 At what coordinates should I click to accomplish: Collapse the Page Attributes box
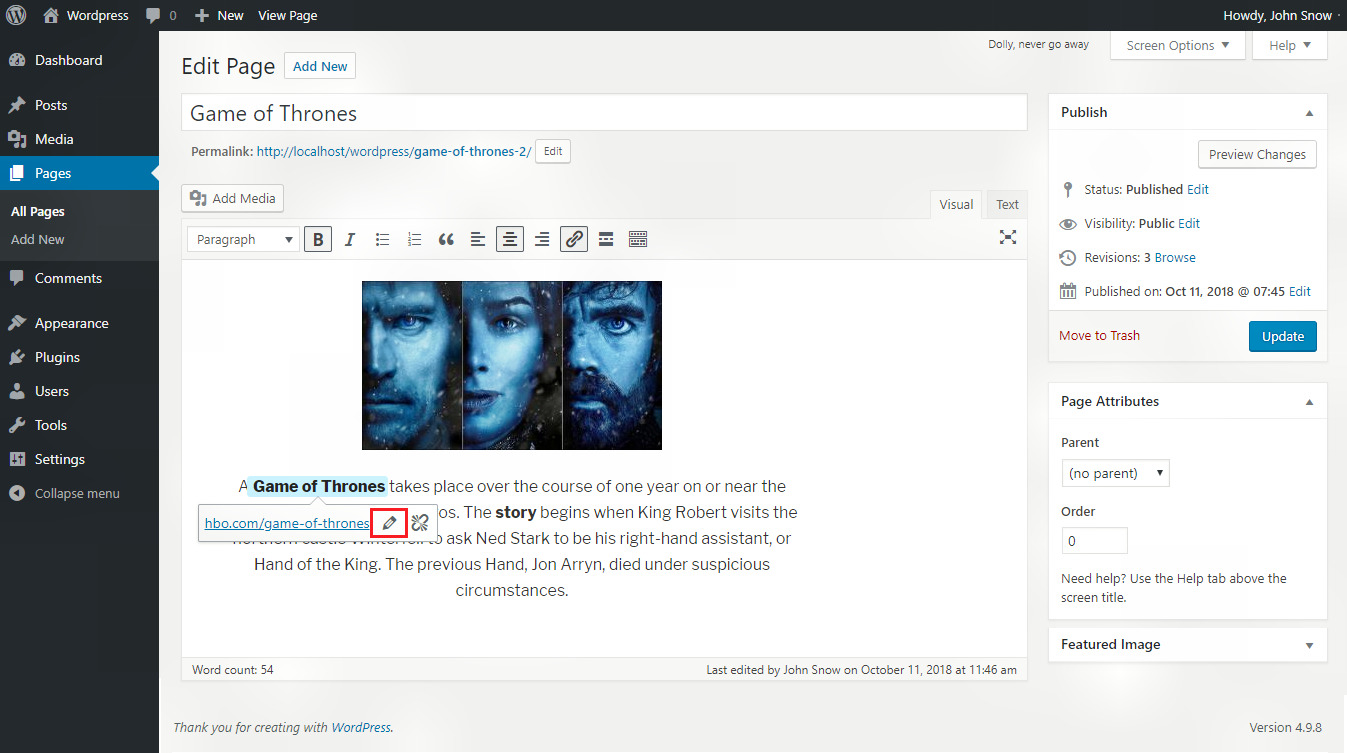tap(1309, 402)
